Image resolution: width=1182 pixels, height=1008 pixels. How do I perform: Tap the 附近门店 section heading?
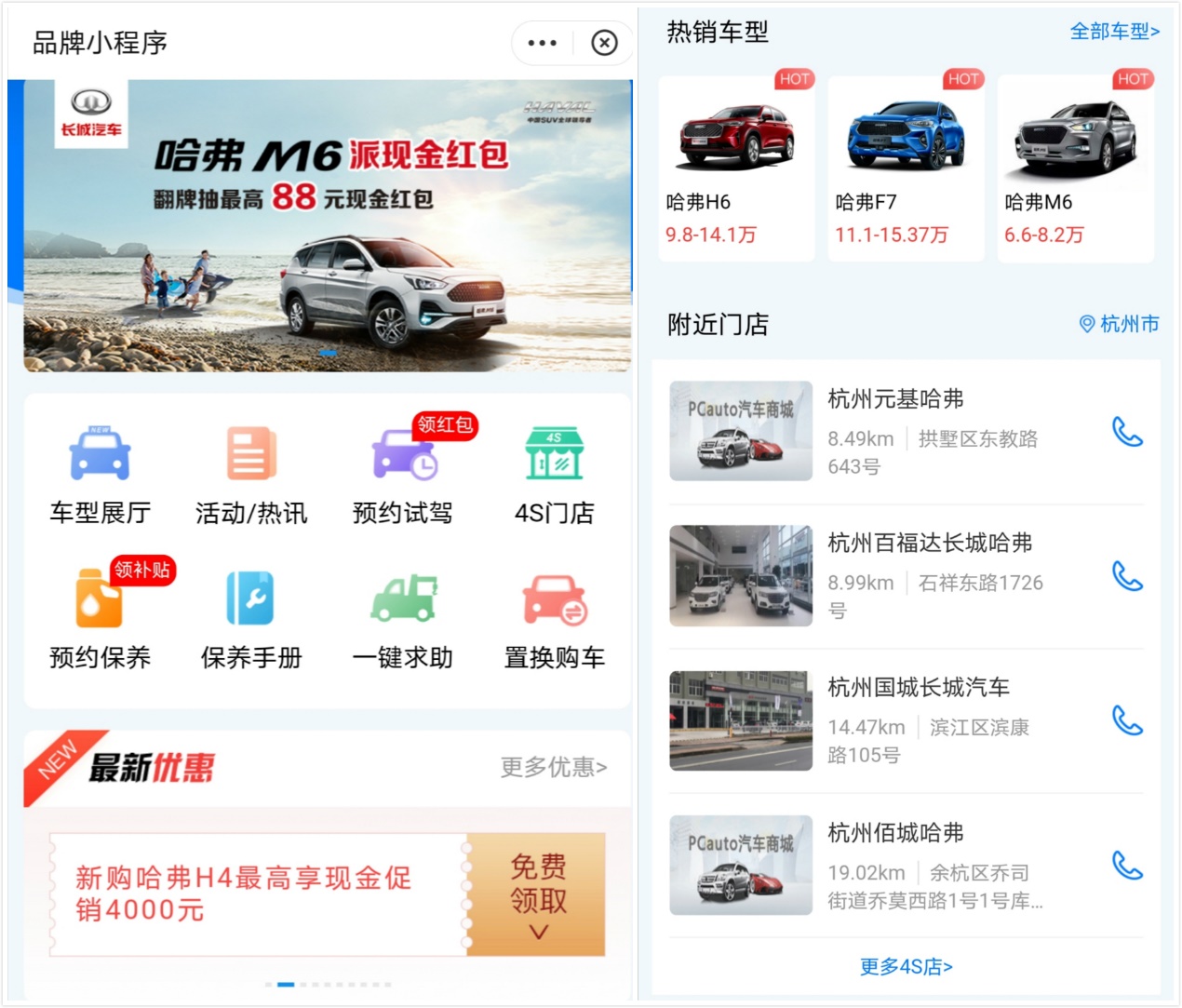click(718, 325)
